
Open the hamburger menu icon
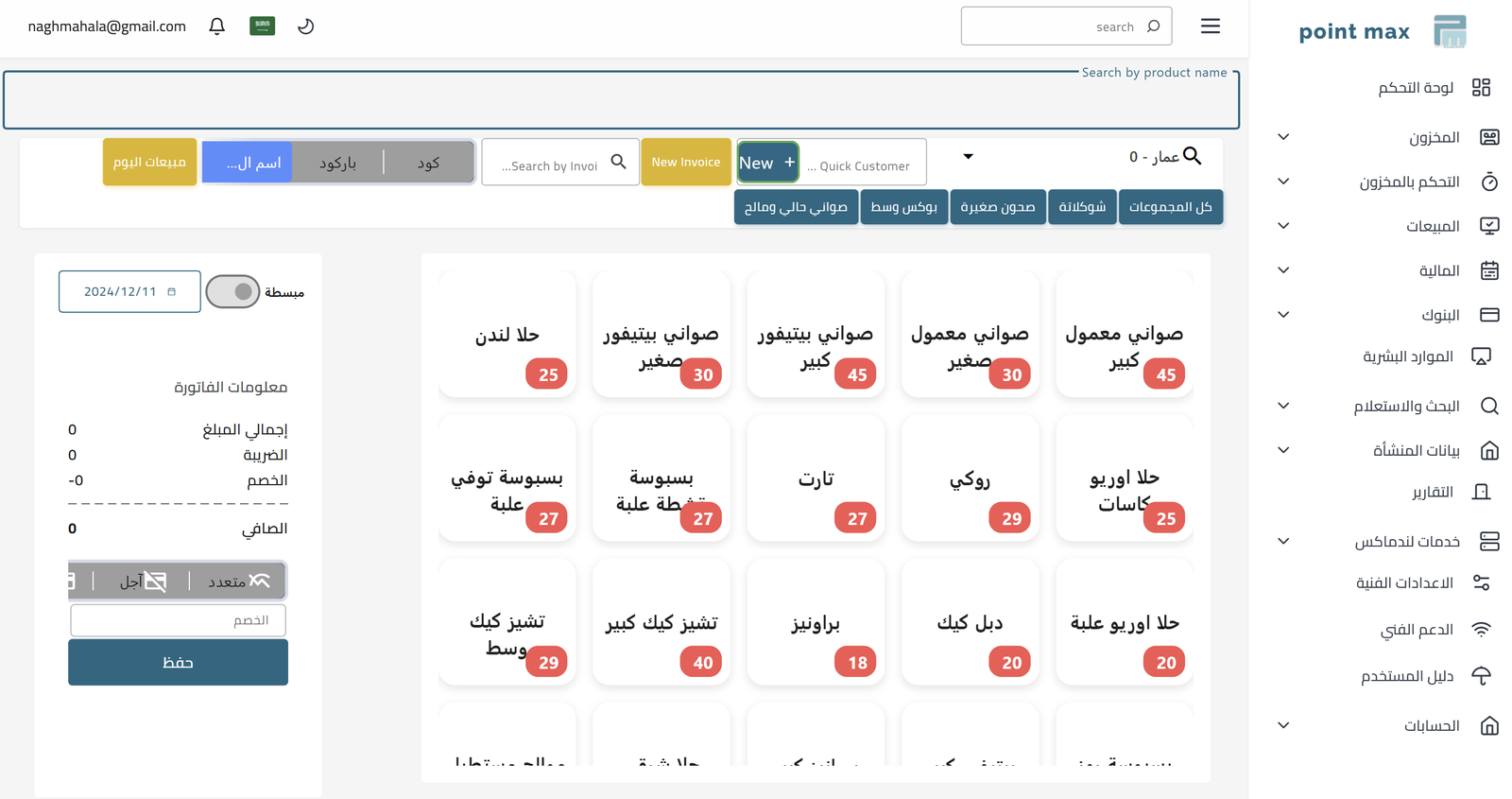pos(1210,26)
